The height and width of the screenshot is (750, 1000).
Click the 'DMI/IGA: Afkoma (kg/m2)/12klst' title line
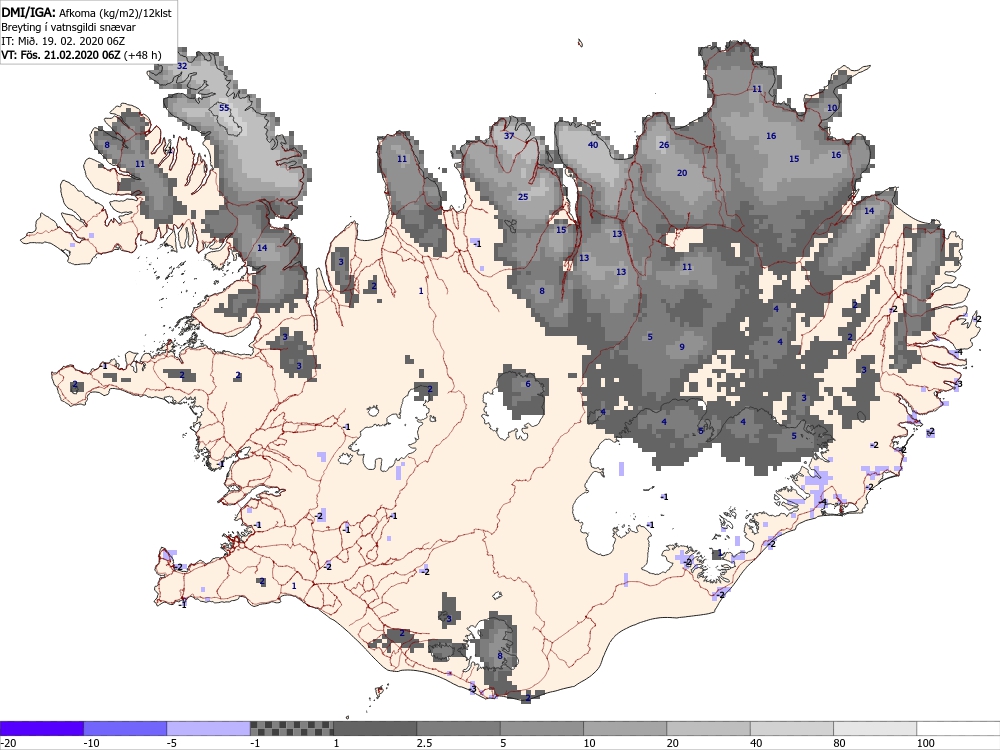coord(86,12)
